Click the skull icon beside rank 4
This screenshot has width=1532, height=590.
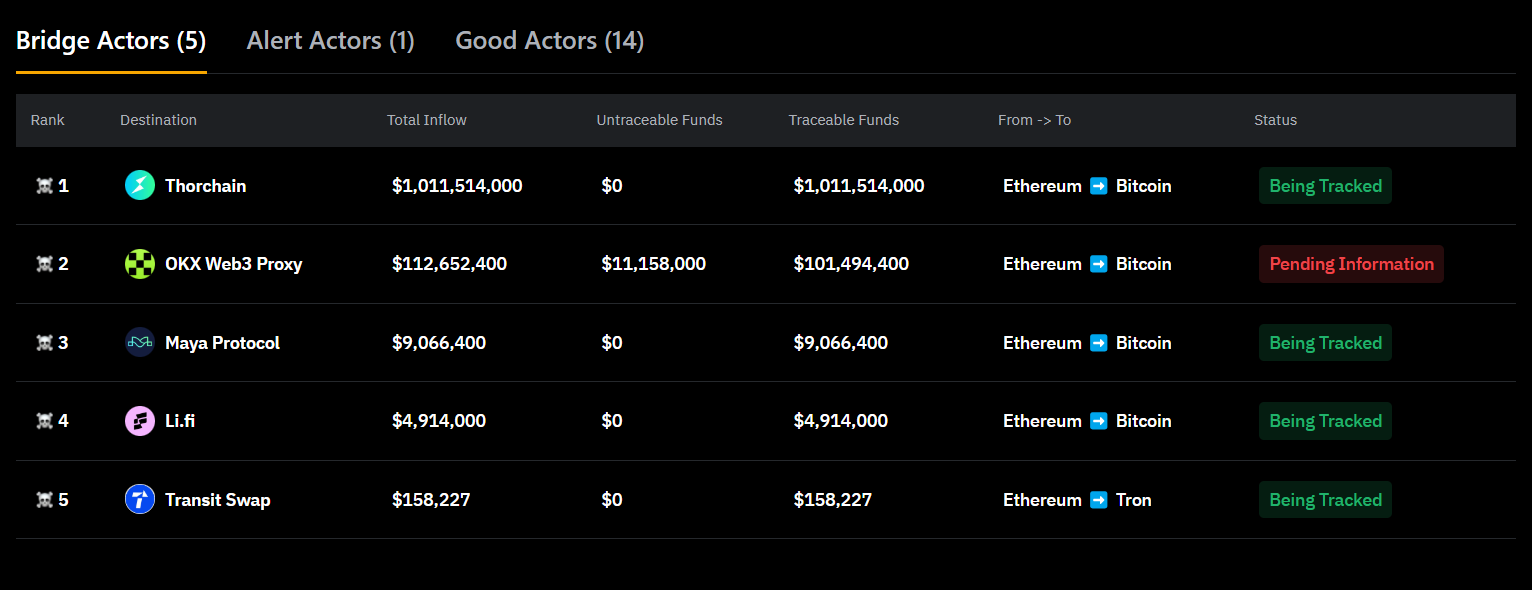(x=44, y=421)
